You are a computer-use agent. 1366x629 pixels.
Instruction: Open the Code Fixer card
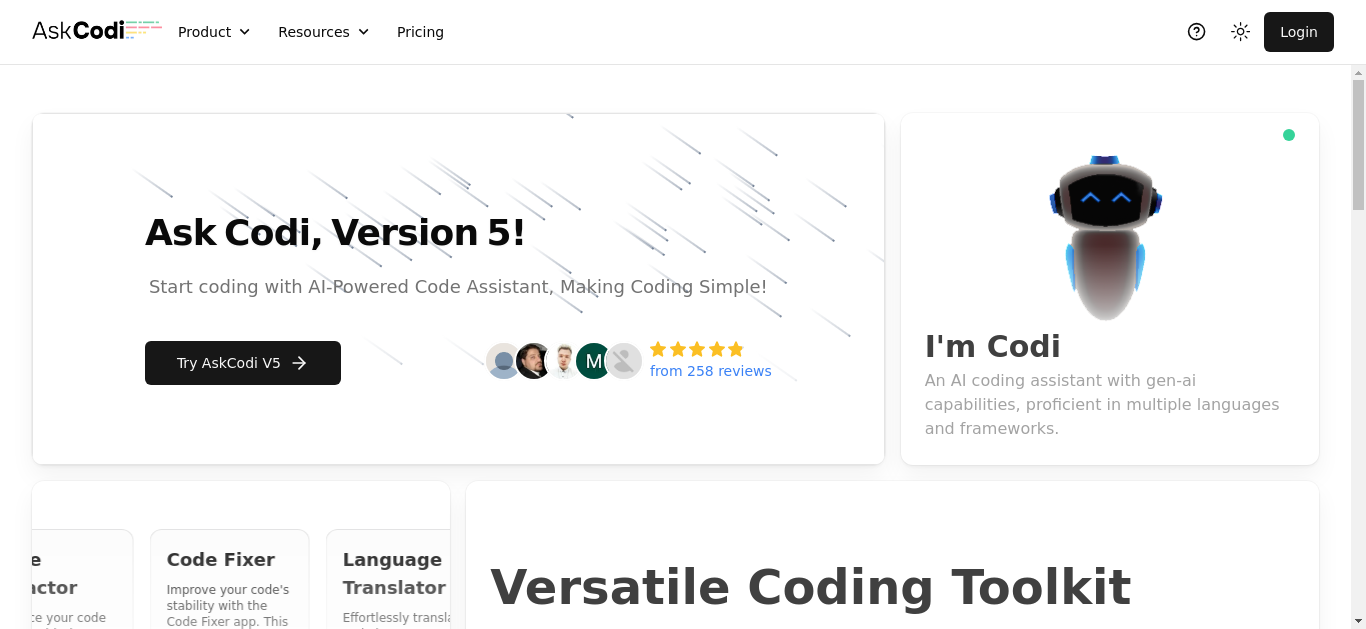230,580
